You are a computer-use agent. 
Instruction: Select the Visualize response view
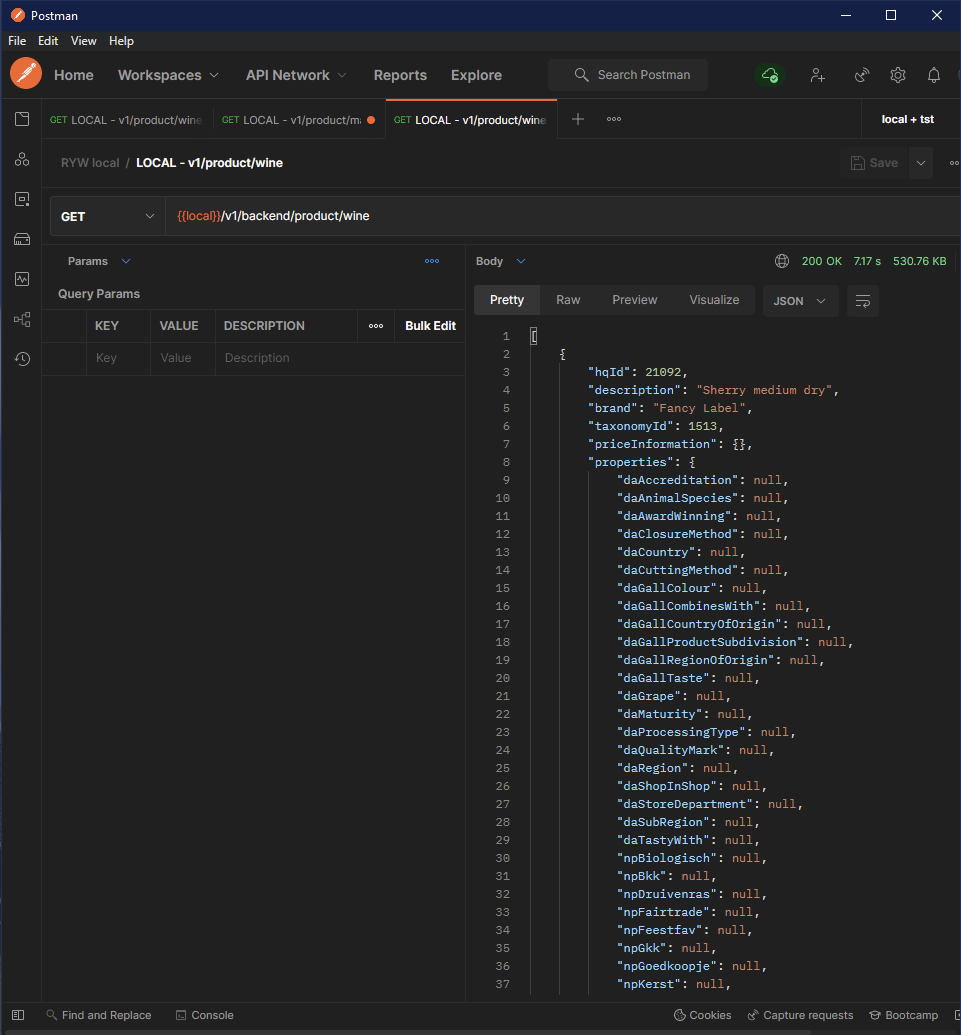click(x=714, y=300)
